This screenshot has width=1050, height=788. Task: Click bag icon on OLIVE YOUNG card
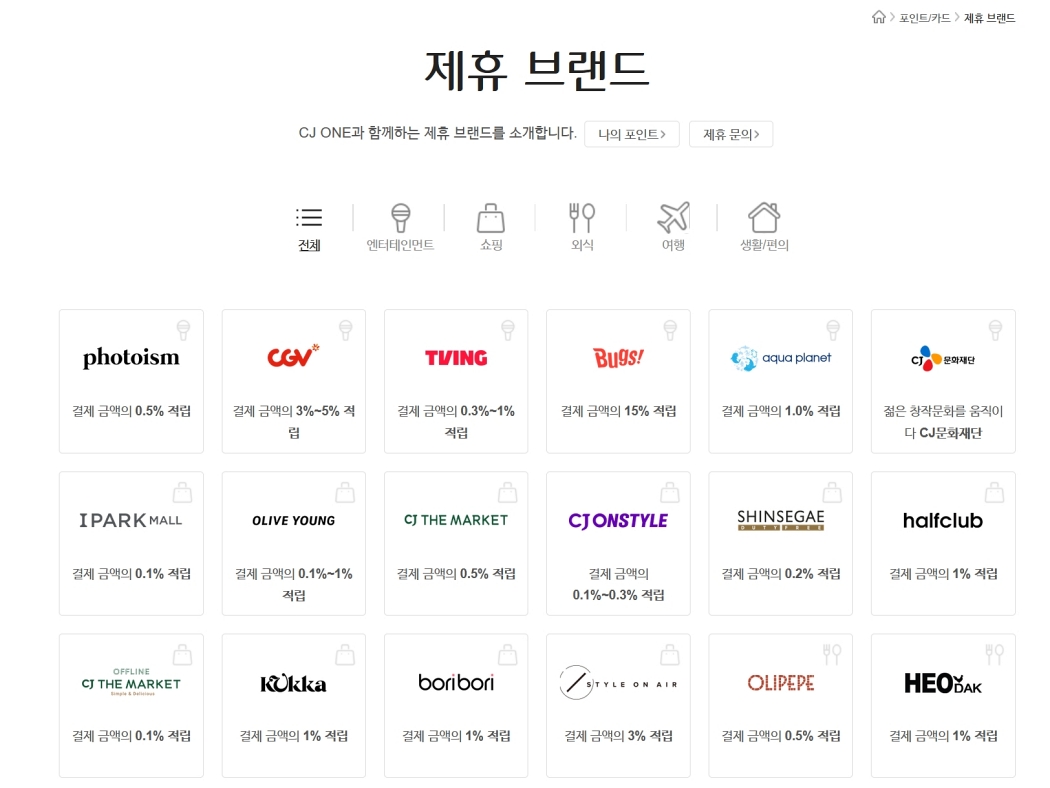pyautogui.click(x=345, y=492)
